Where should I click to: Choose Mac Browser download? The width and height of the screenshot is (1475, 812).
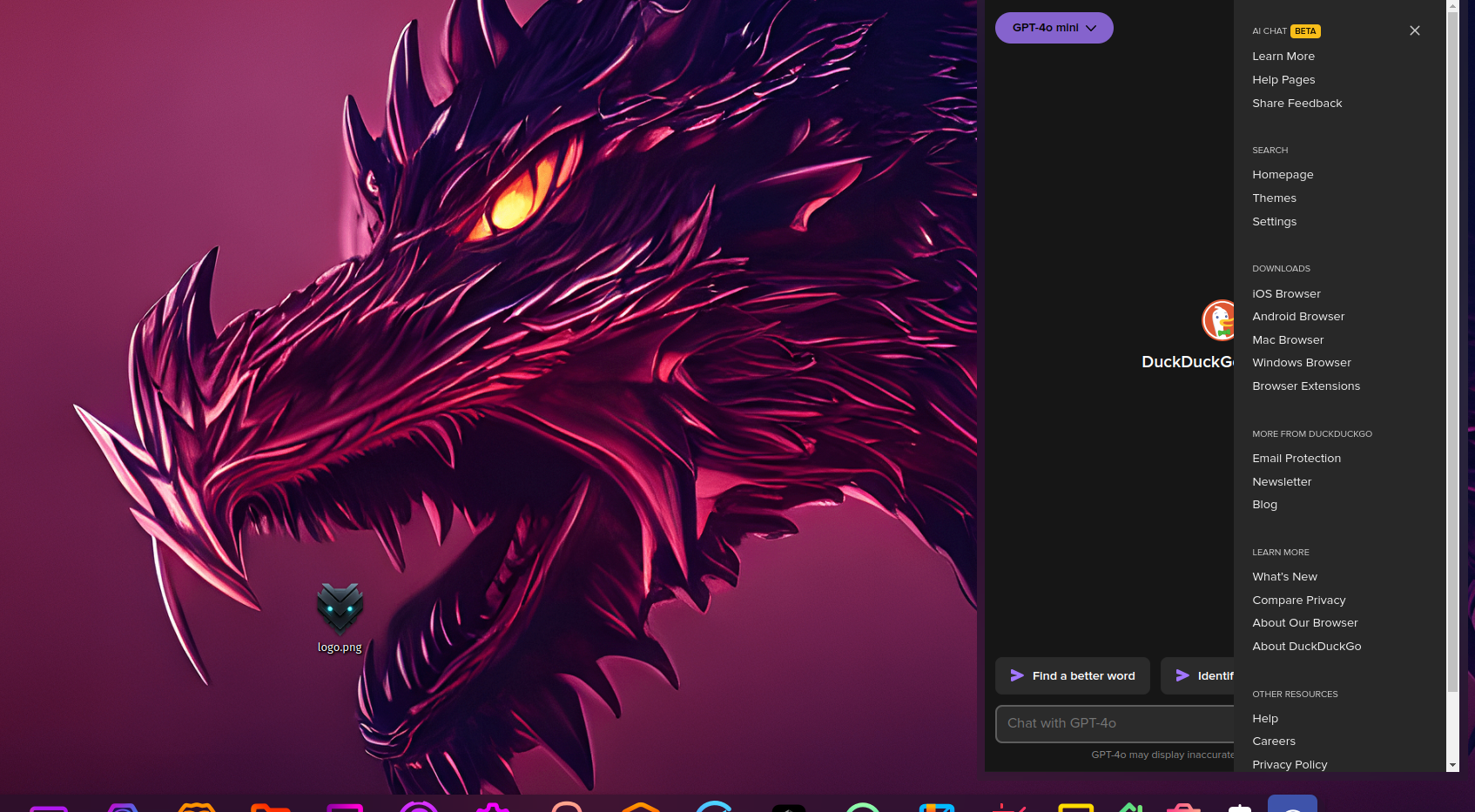pyautogui.click(x=1288, y=340)
